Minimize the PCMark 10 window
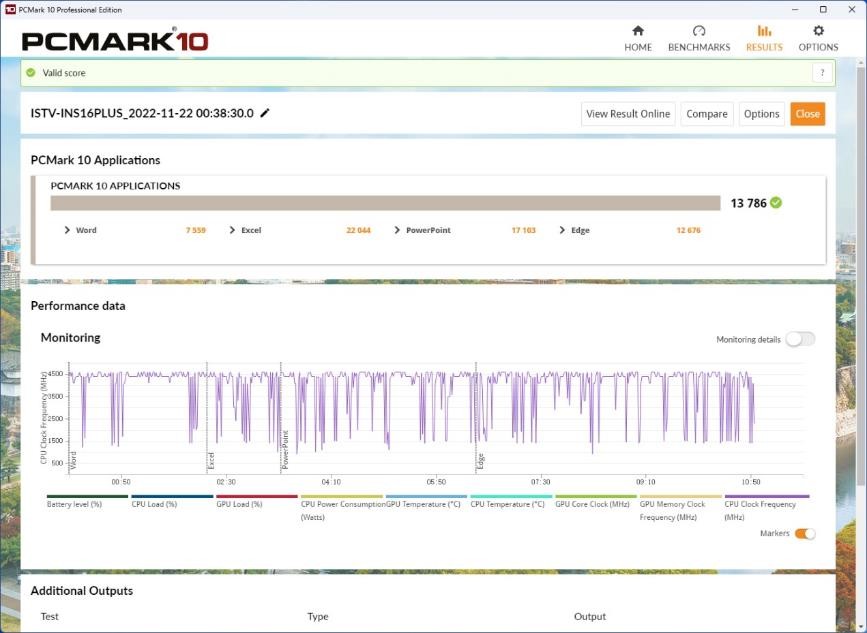Screen dimensions: 867x633 click(796, 9)
